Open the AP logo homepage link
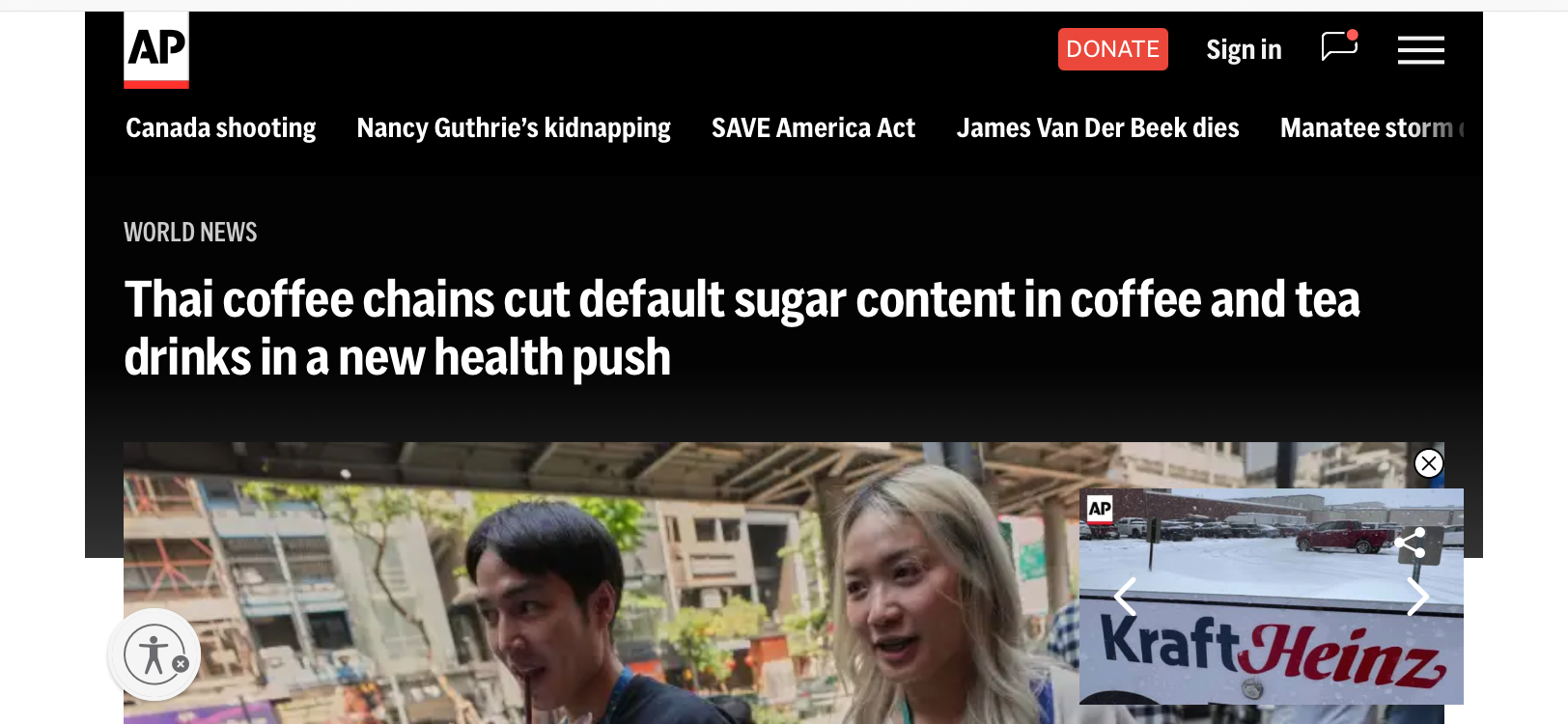Image resolution: width=1568 pixels, height=724 pixels. [x=156, y=50]
